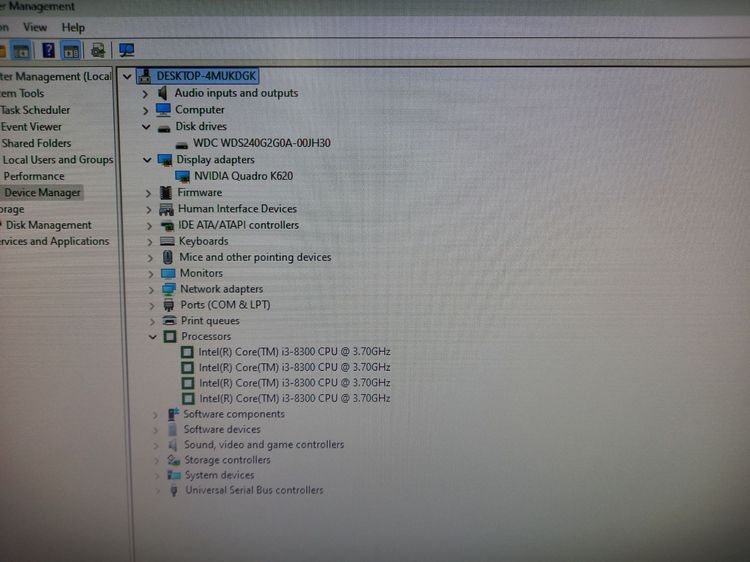Viewport: 750px width, 562px height.
Task: Click the speaker icon for Audio inputs
Action: coord(163,93)
